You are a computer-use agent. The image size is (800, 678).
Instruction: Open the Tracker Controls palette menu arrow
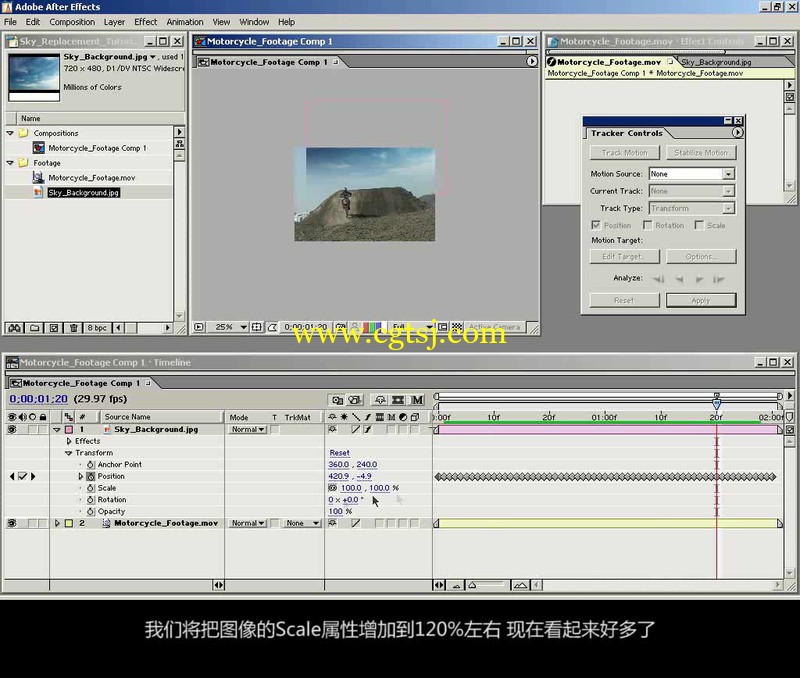click(x=737, y=133)
